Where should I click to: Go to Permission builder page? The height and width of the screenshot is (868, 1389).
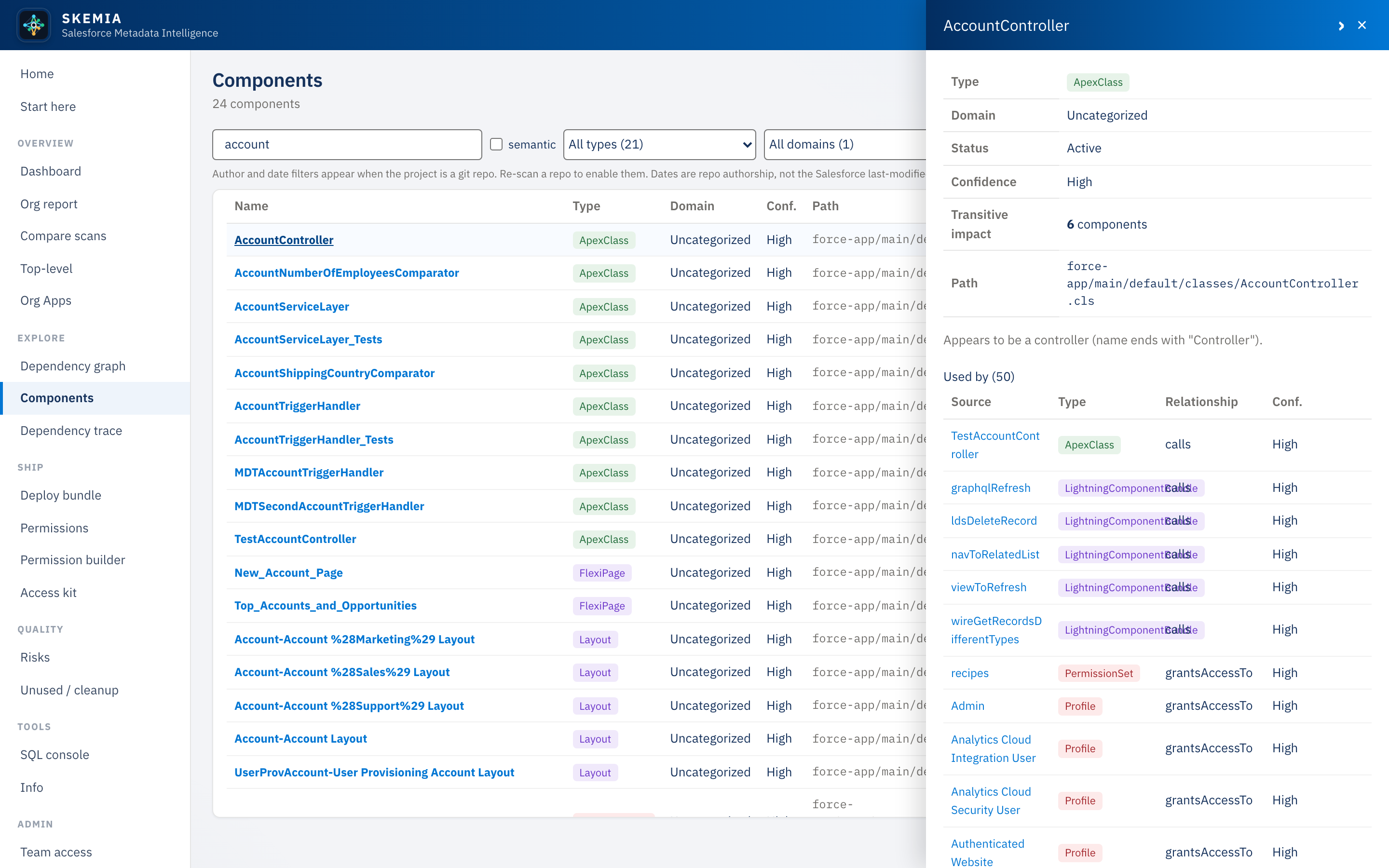(73, 560)
